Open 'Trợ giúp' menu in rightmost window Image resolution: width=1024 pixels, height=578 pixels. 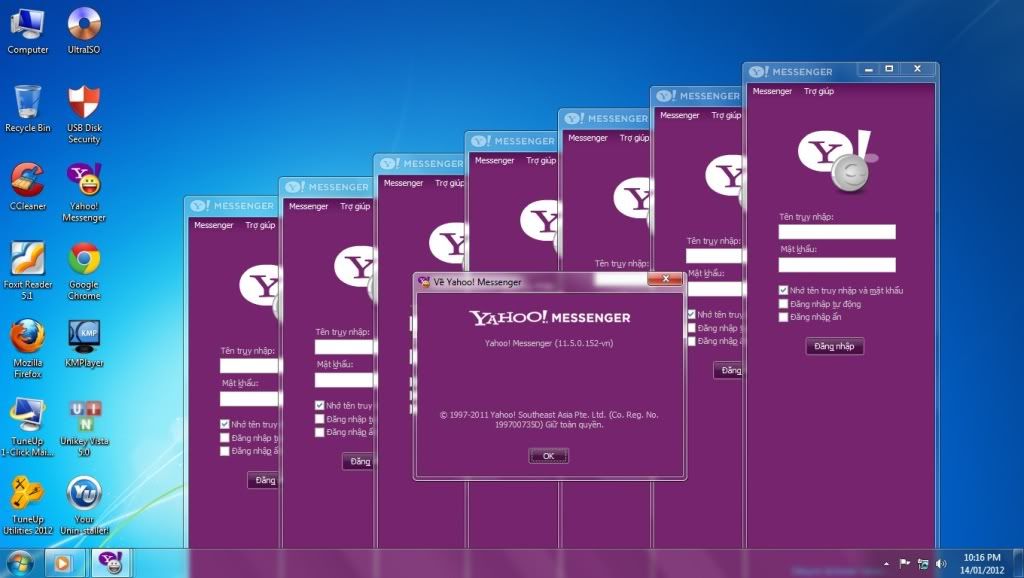coord(818,91)
